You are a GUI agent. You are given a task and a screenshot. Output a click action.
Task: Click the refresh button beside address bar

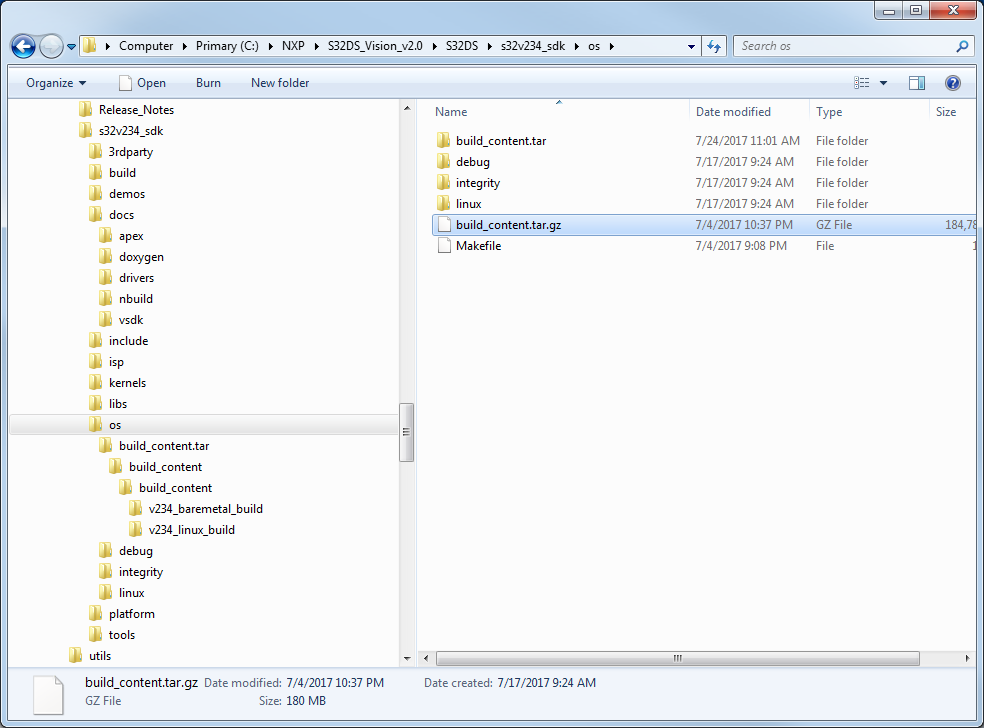pos(714,46)
